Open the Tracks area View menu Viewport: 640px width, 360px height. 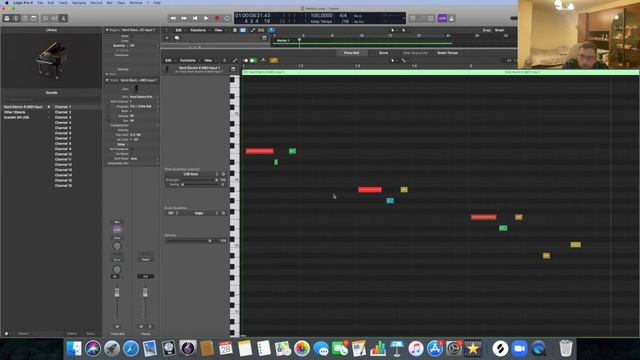(x=219, y=30)
